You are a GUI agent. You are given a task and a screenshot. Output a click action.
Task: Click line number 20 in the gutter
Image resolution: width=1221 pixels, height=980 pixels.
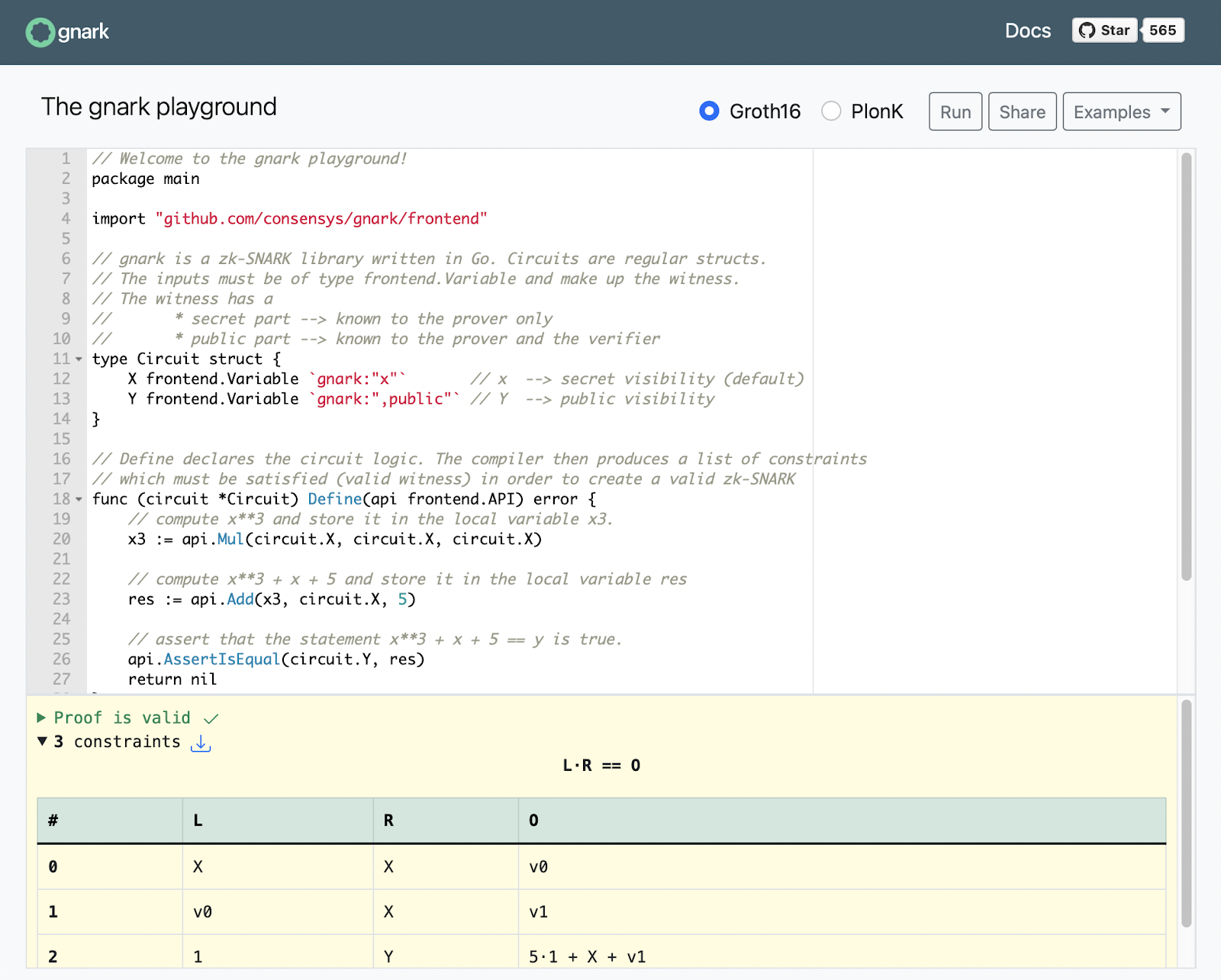61,539
